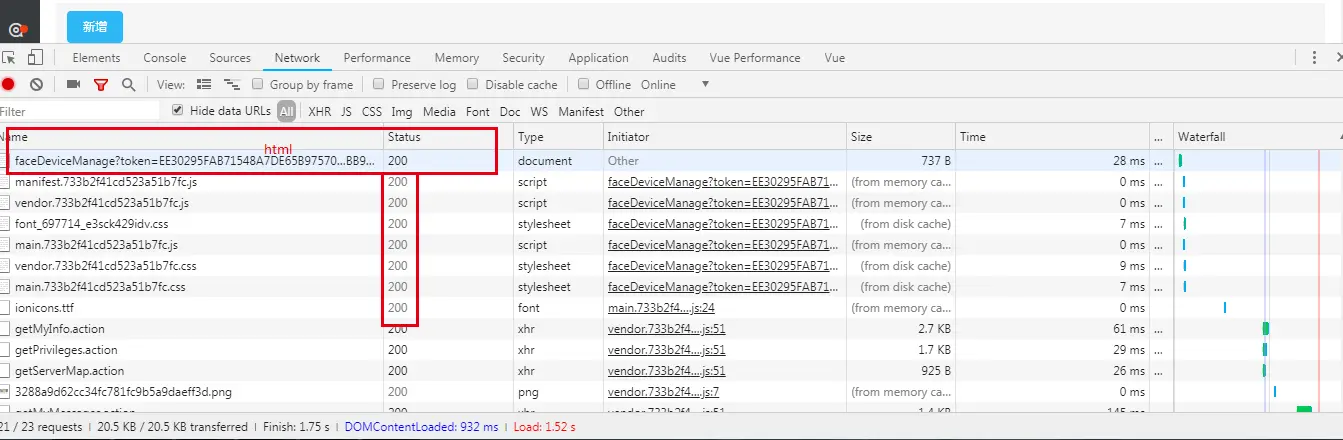Toggle the capture screenshots camera icon

click(73, 85)
